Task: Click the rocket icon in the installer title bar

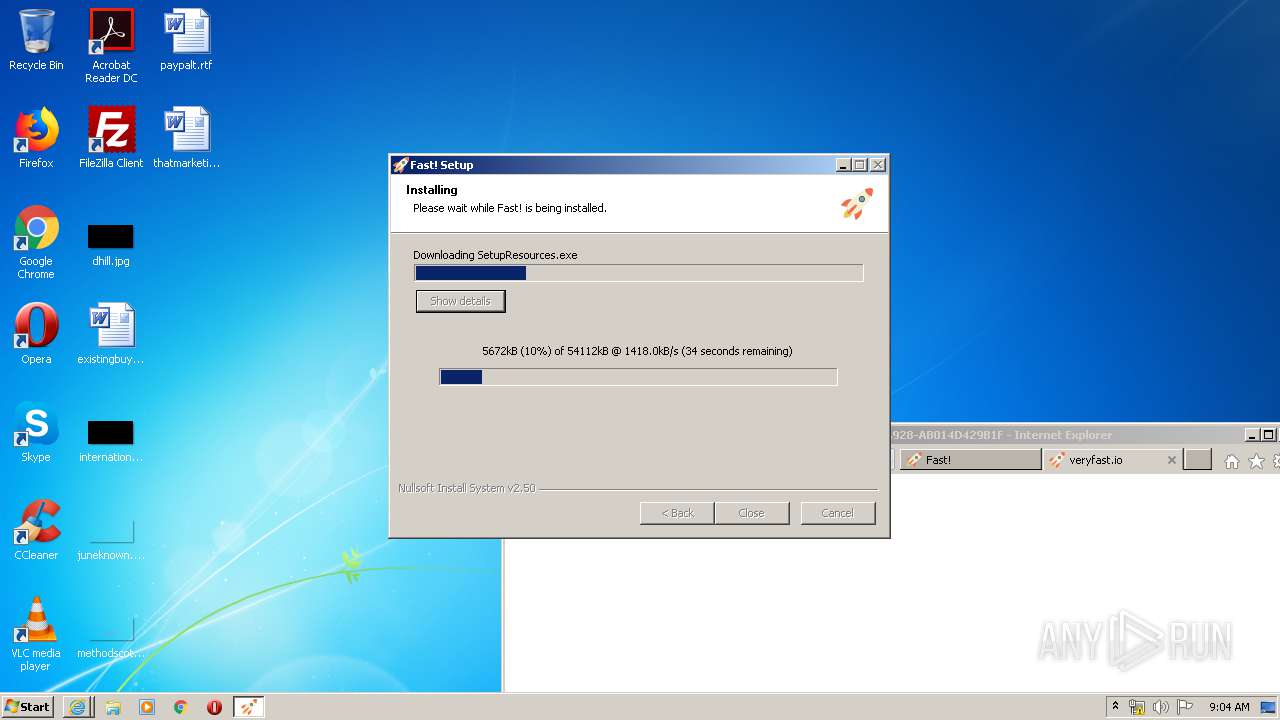Action: (x=400, y=165)
